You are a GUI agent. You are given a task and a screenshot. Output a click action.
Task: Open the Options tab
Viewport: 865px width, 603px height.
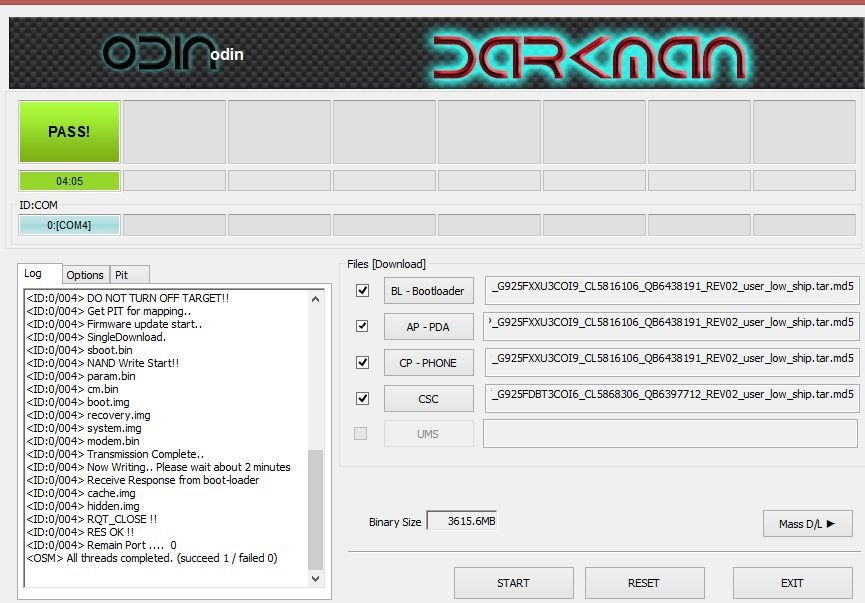(85, 275)
